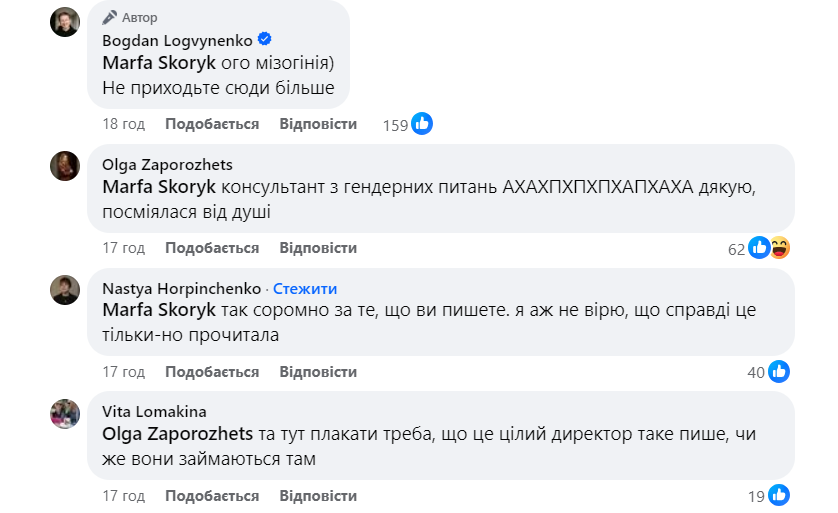Click Bogdan Logvynenko's verified badge icon
Image resolution: width=838 pixels, height=513 pixels.
point(265,39)
